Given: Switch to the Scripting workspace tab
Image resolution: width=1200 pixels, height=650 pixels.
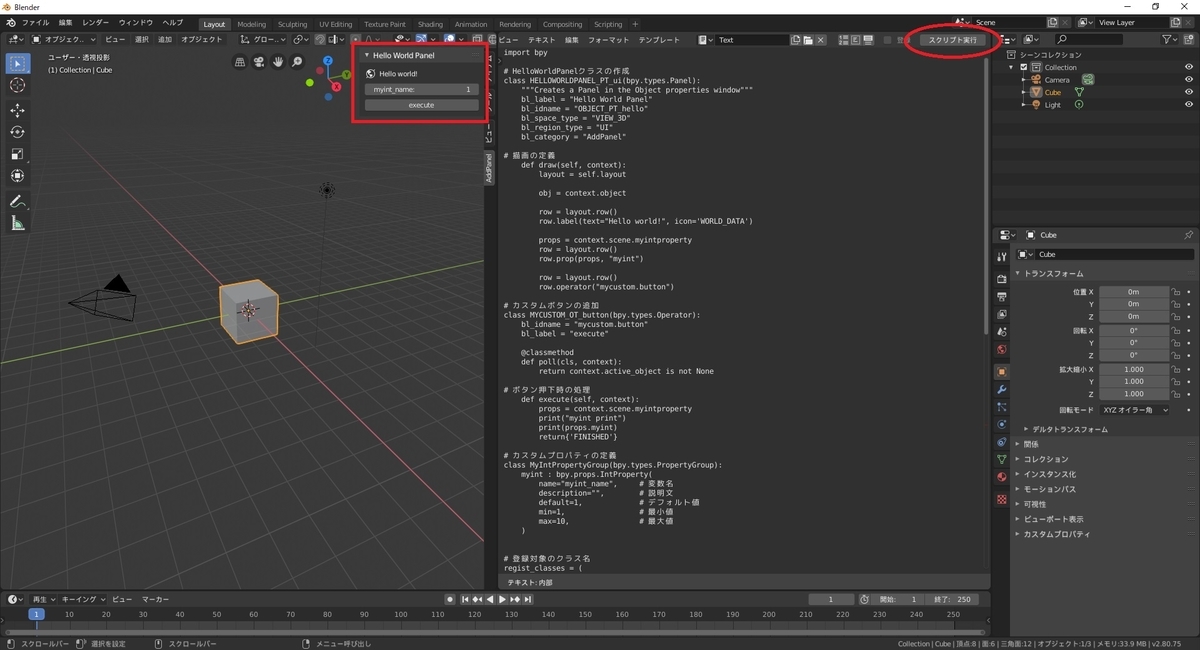Looking at the screenshot, I should (x=608, y=24).
